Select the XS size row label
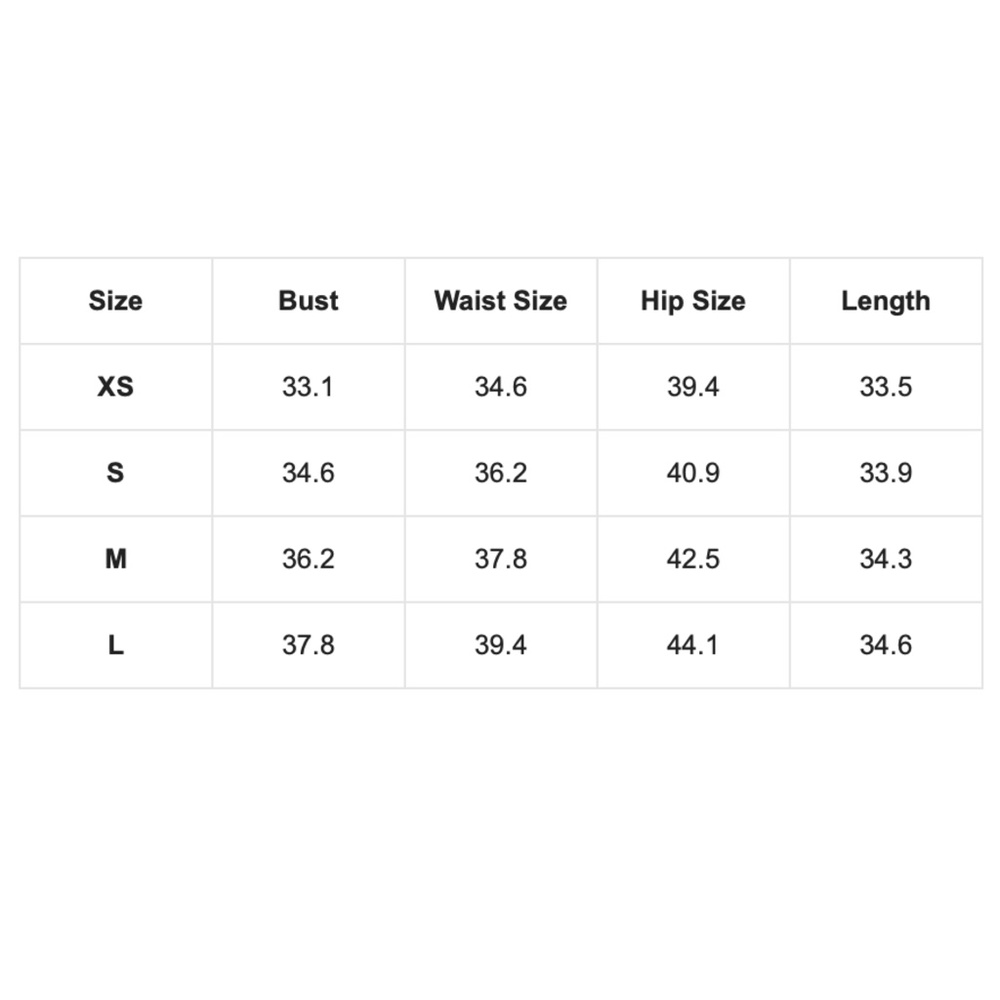This screenshot has height=1000, width=1000. pyautogui.click(x=115, y=387)
